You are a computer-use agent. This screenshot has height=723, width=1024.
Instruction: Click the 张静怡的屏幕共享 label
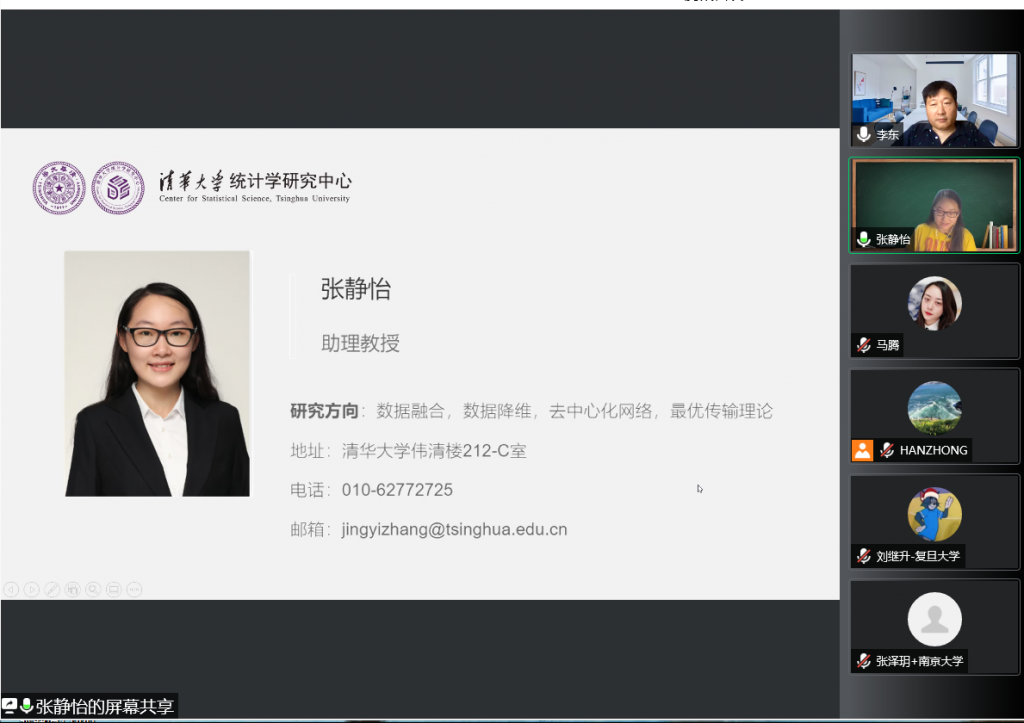(x=104, y=707)
